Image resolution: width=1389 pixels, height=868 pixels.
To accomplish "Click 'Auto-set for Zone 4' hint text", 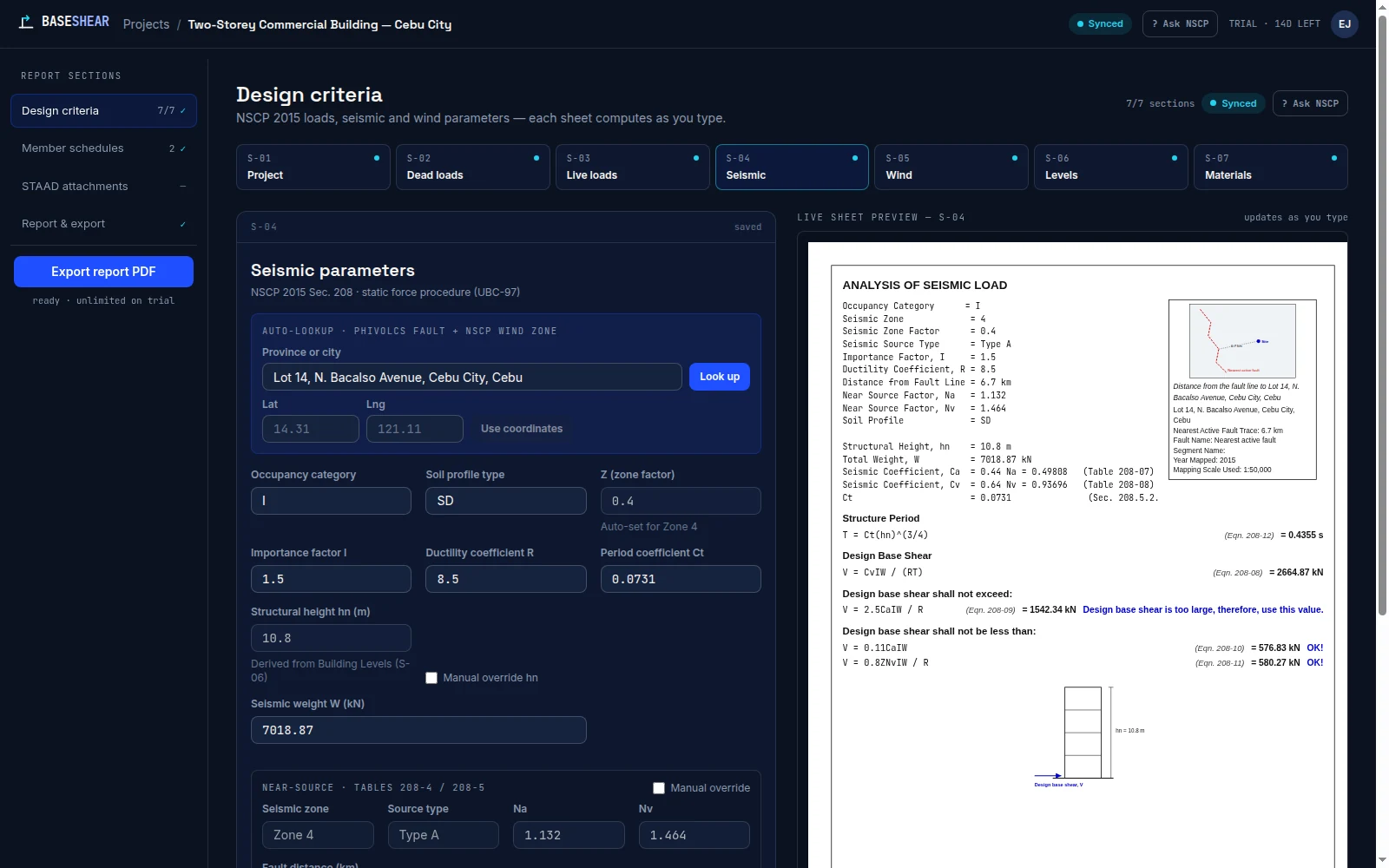I will [x=648, y=527].
